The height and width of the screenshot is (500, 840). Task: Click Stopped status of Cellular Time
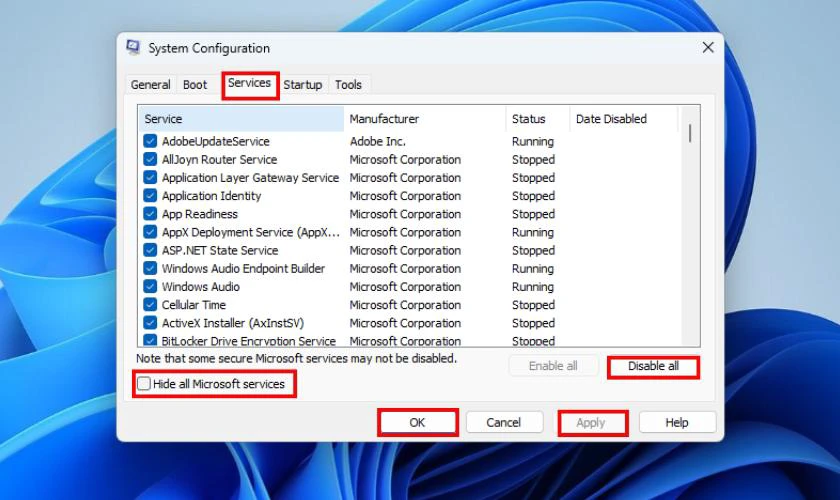pos(533,305)
